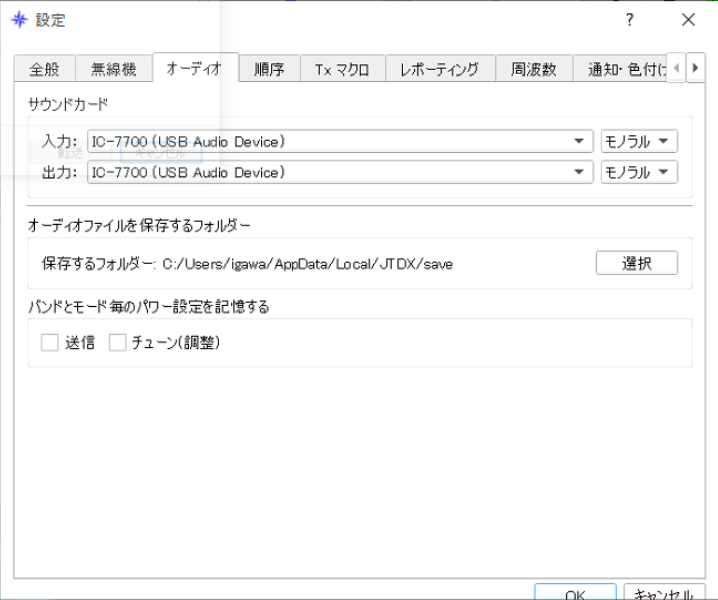Open the レポーティング tab
The height and width of the screenshot is (600, 718).
tap(440, 69)
